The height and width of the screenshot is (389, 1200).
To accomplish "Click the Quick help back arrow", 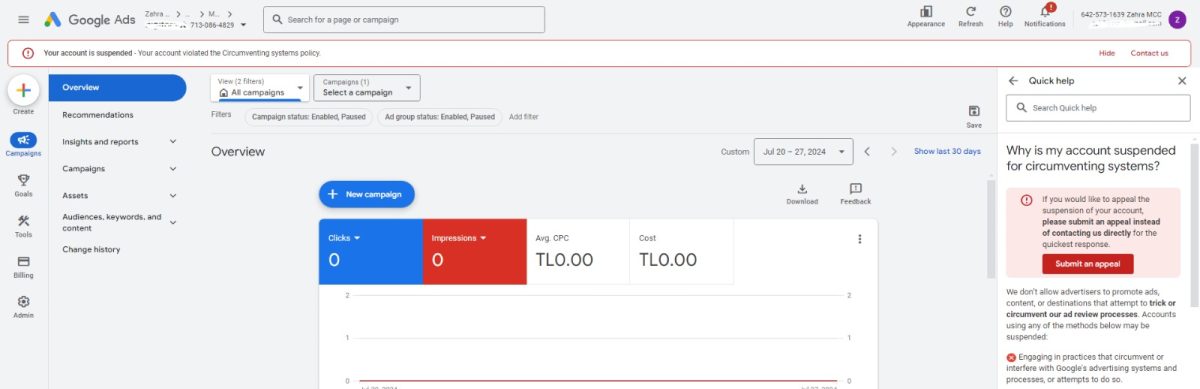I will (x=1013, y=80).
